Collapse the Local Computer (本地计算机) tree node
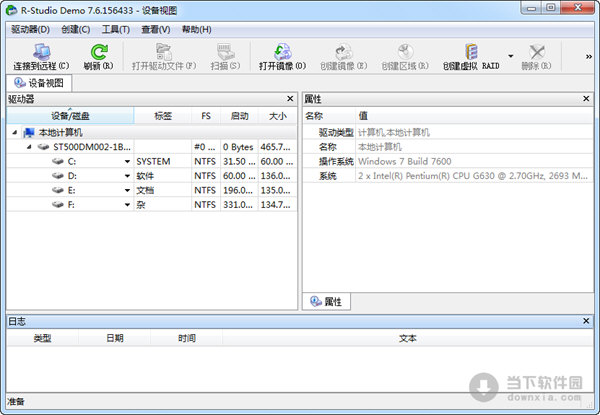Image resolution: width=600 pixels, height=415 pixels. click(15, 132)
